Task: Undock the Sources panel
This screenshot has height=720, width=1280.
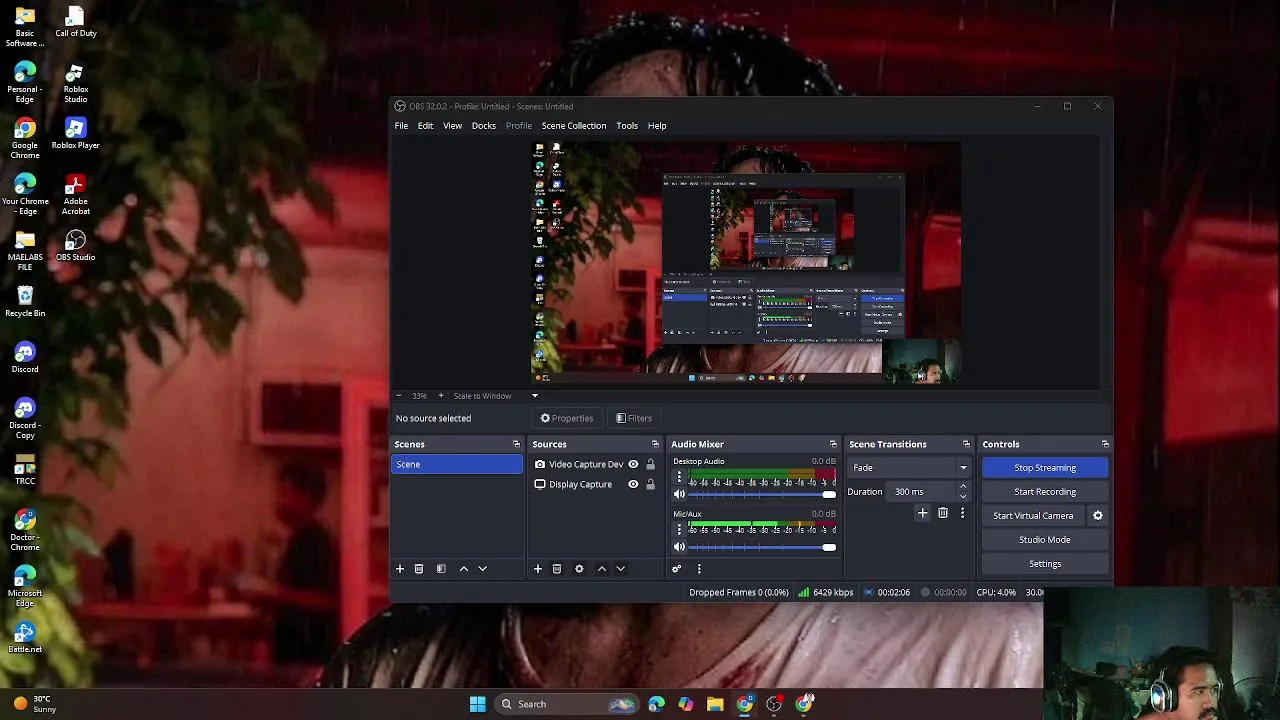Action: (x=655, y=444)
